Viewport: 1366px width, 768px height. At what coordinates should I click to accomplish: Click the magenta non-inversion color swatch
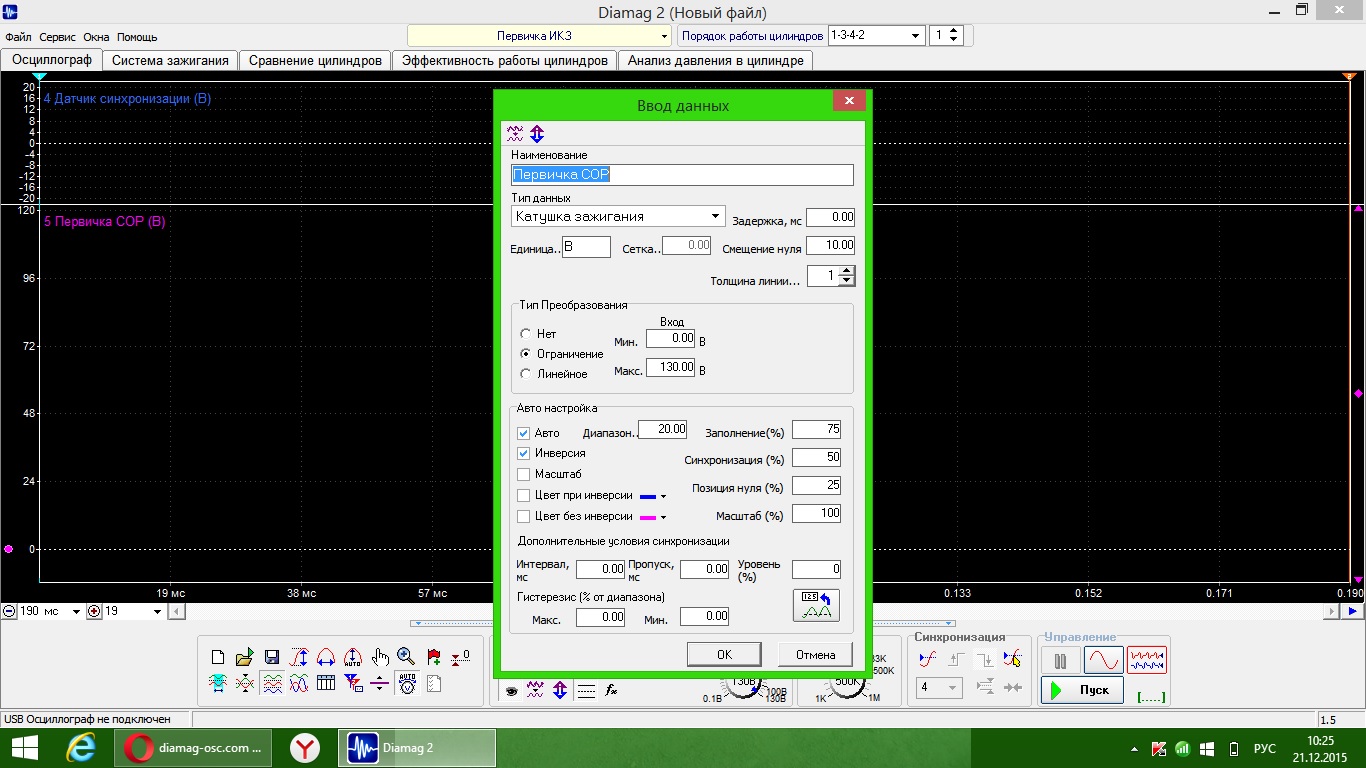coord(647,517)
